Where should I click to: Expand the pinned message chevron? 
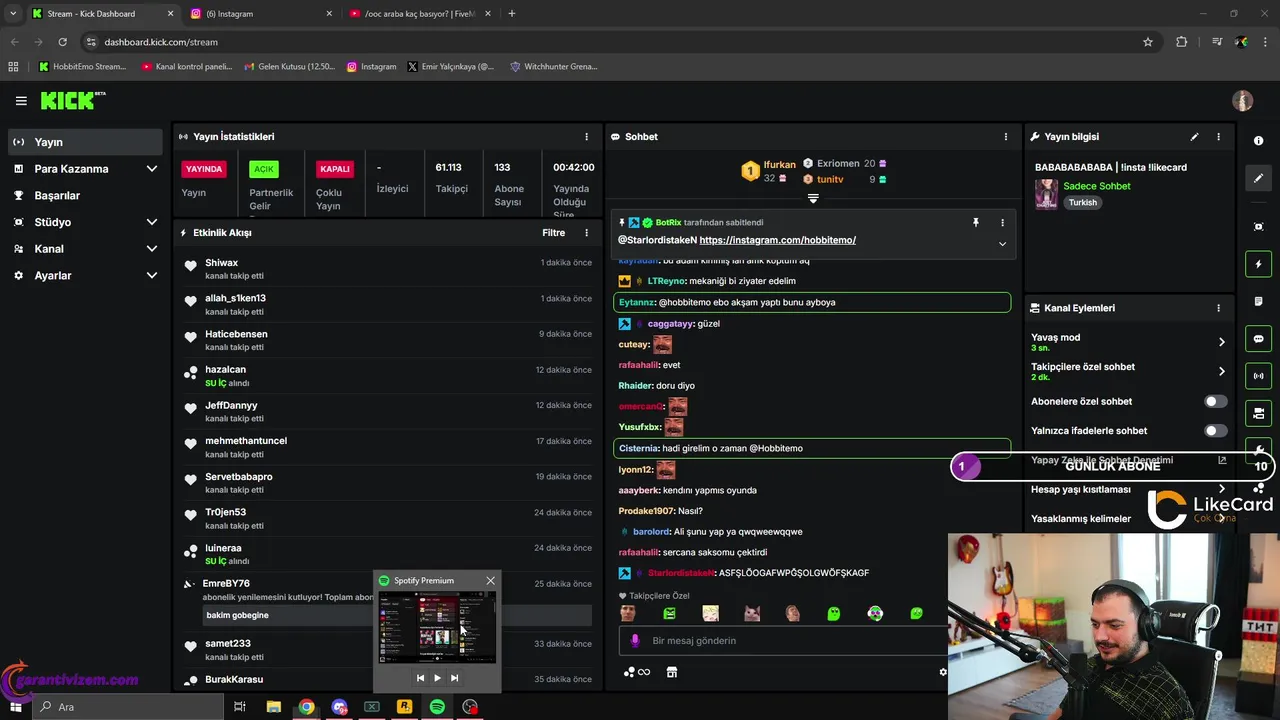(x=1002, y=244)
